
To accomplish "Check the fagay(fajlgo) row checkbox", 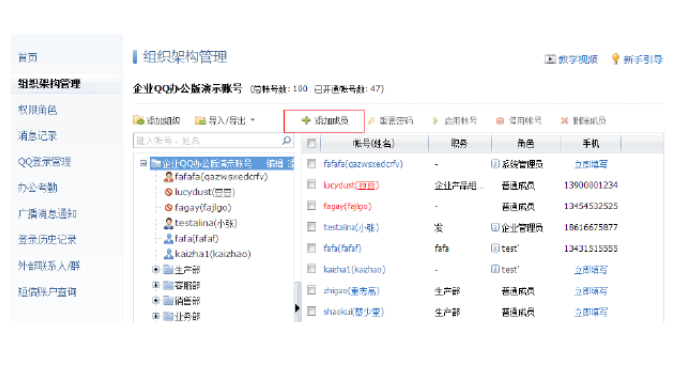I will [x=312, y=206].
